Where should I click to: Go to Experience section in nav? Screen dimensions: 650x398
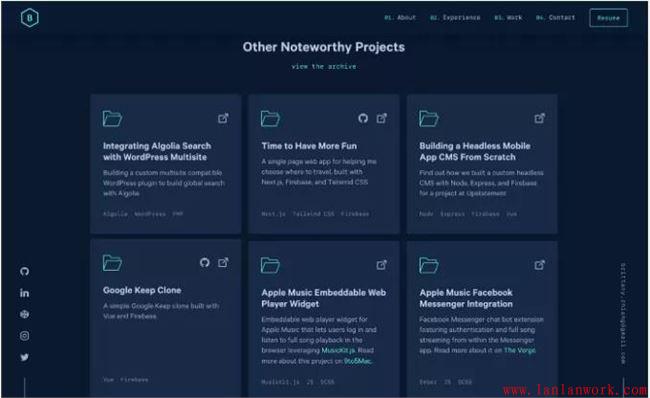click(x=455, y=17)
